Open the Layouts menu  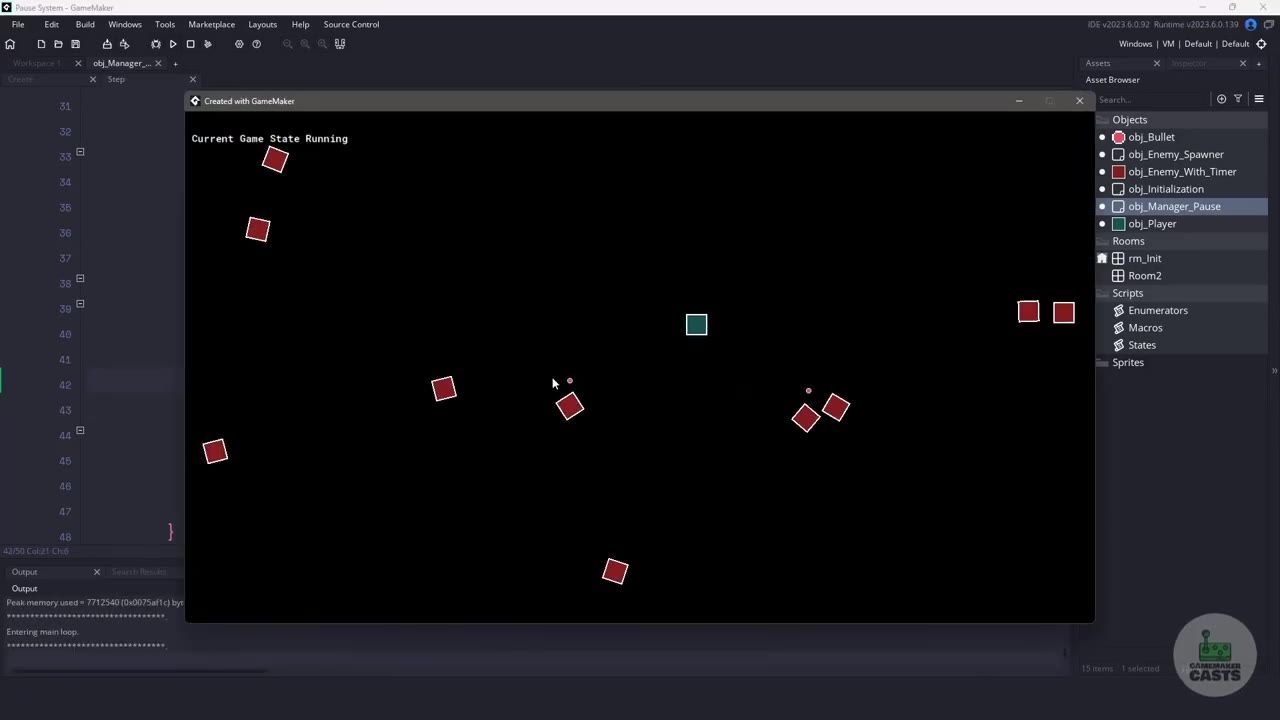[x=263, y=24]
